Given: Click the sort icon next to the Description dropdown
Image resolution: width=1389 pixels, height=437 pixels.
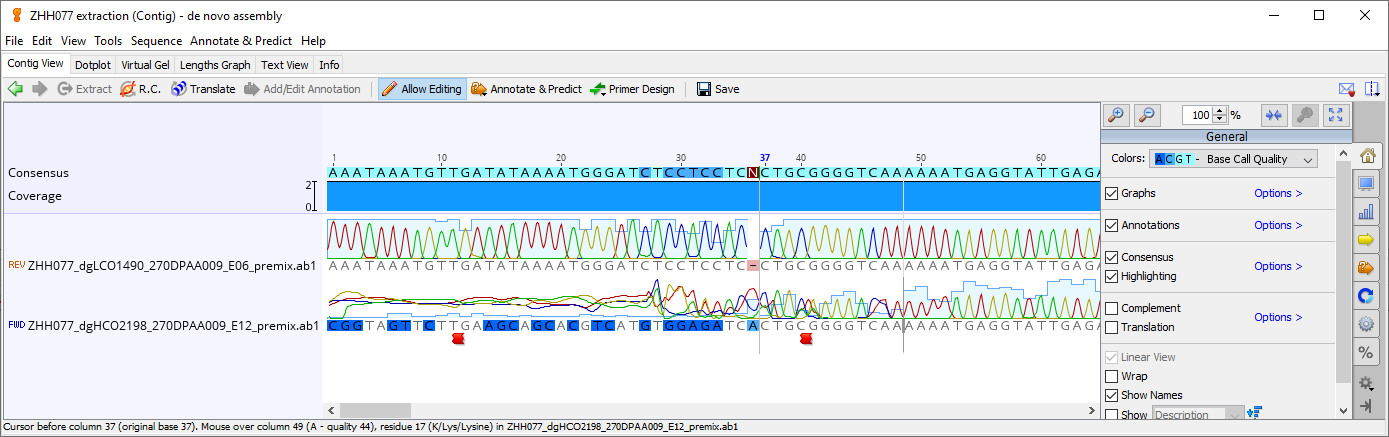Looking at the screenshot, I should 1256,413.
